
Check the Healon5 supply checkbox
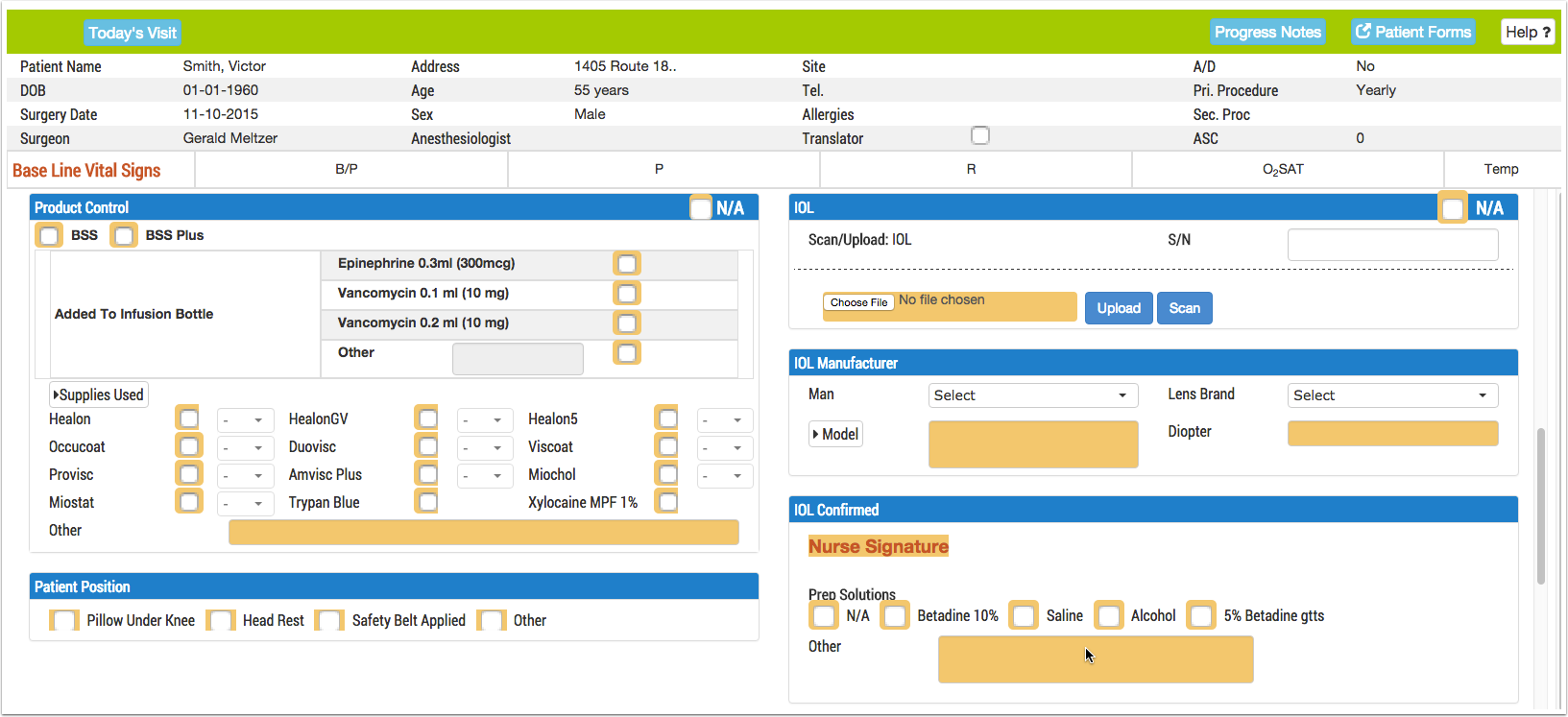click(668, 418)
